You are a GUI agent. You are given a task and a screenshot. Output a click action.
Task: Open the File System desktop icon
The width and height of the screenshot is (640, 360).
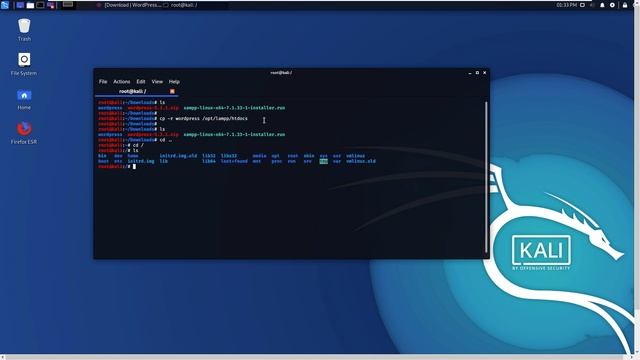coord(24,64)
